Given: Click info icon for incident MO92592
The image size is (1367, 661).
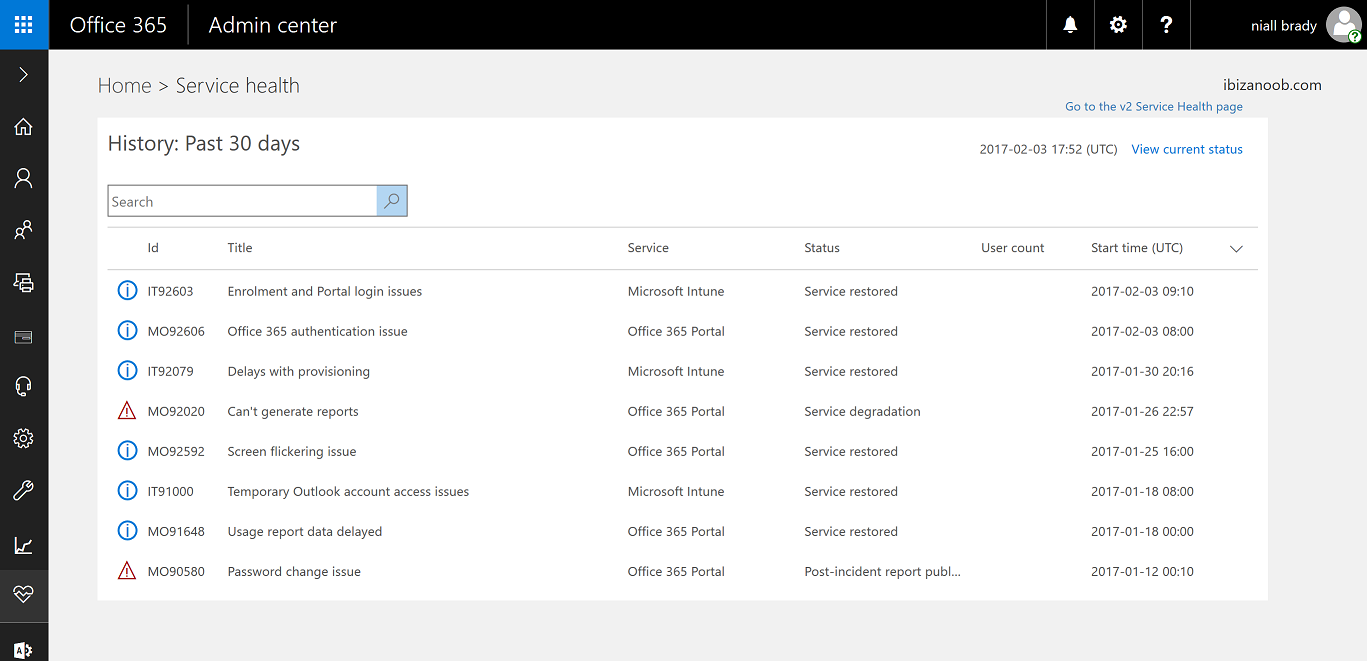Looking at the screenshot, I should [127, 451].
